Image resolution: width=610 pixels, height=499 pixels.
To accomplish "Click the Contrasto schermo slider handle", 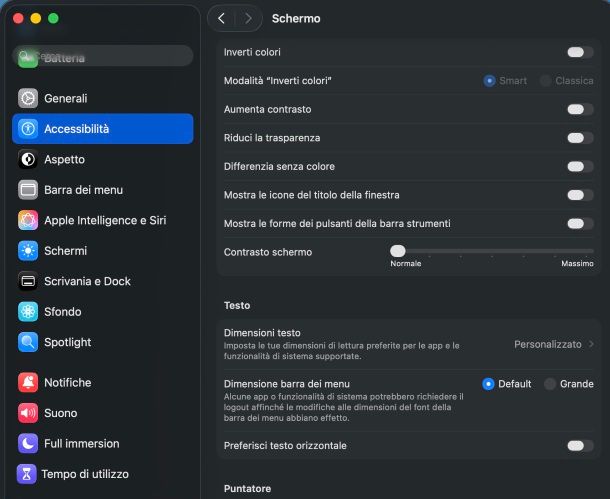I will point(398,251).
